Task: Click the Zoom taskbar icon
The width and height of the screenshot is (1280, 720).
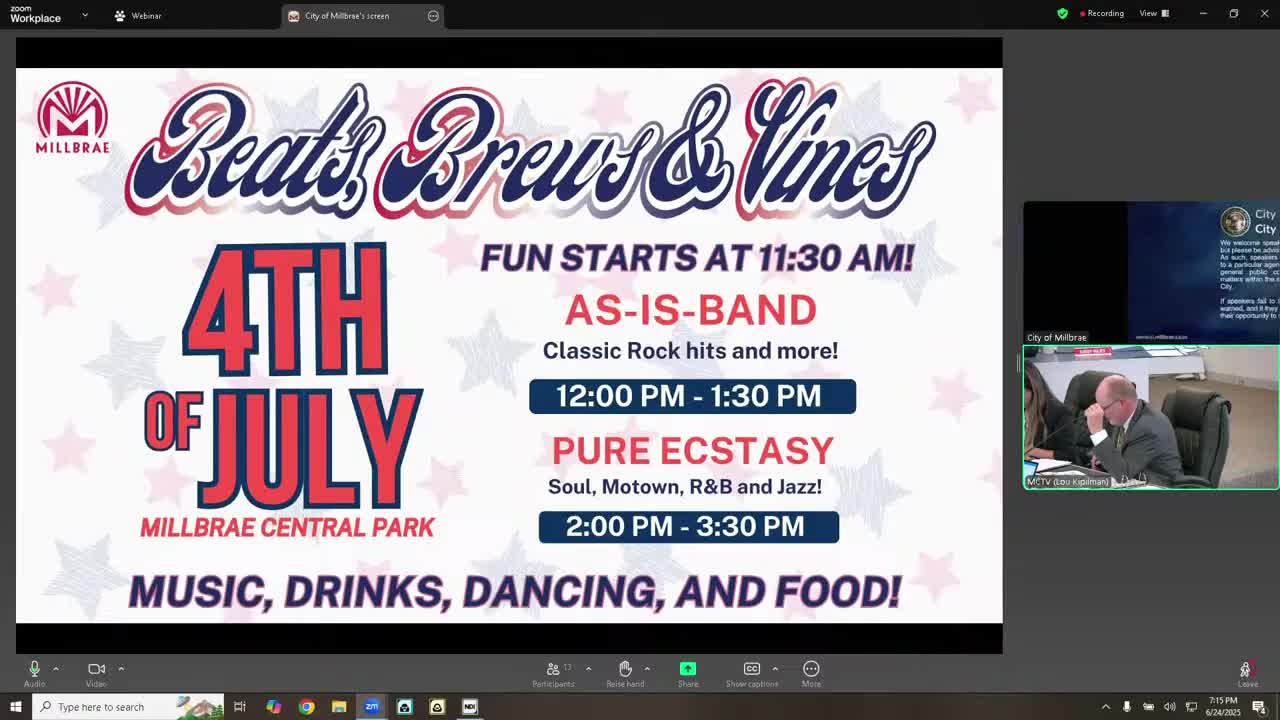Action: click(x=371, y=707)
